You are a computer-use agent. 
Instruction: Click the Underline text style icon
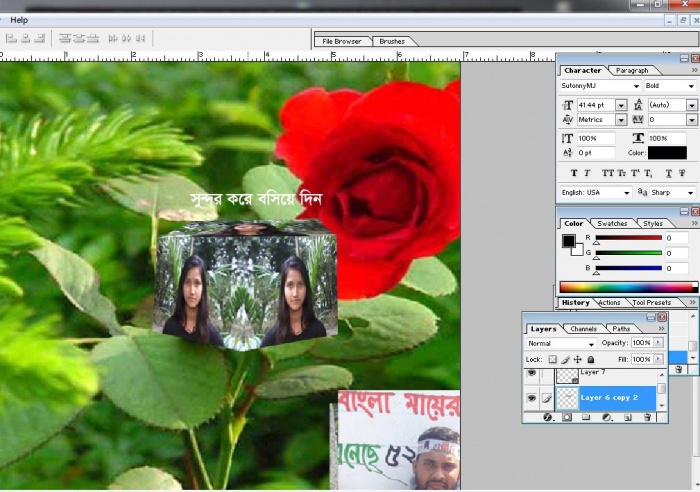669,173
